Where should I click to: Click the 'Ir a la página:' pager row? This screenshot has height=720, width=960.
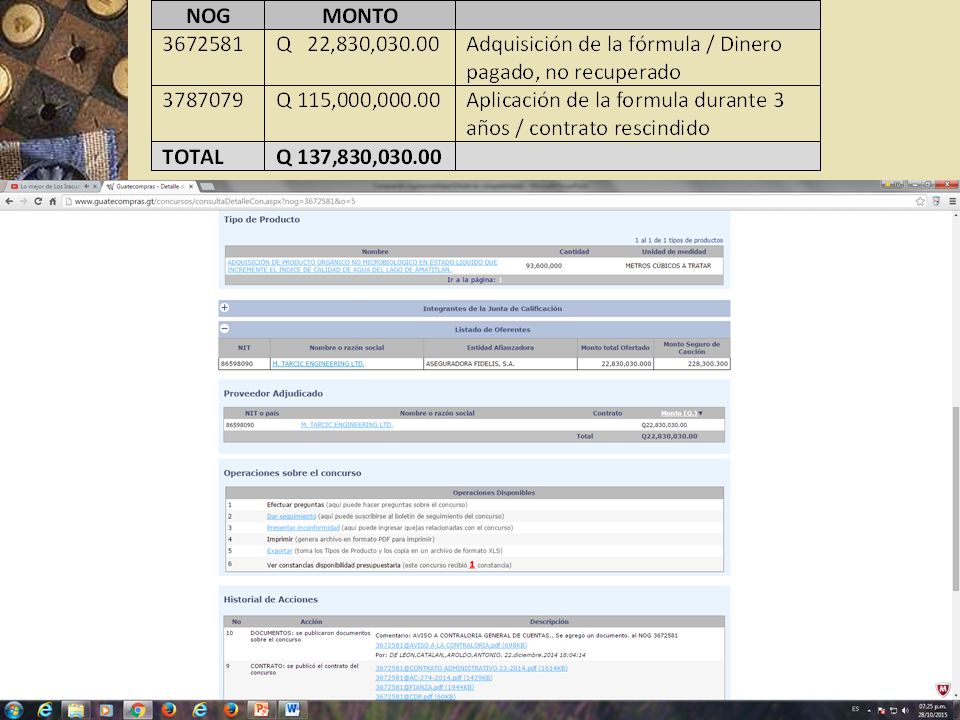point(474,280)
